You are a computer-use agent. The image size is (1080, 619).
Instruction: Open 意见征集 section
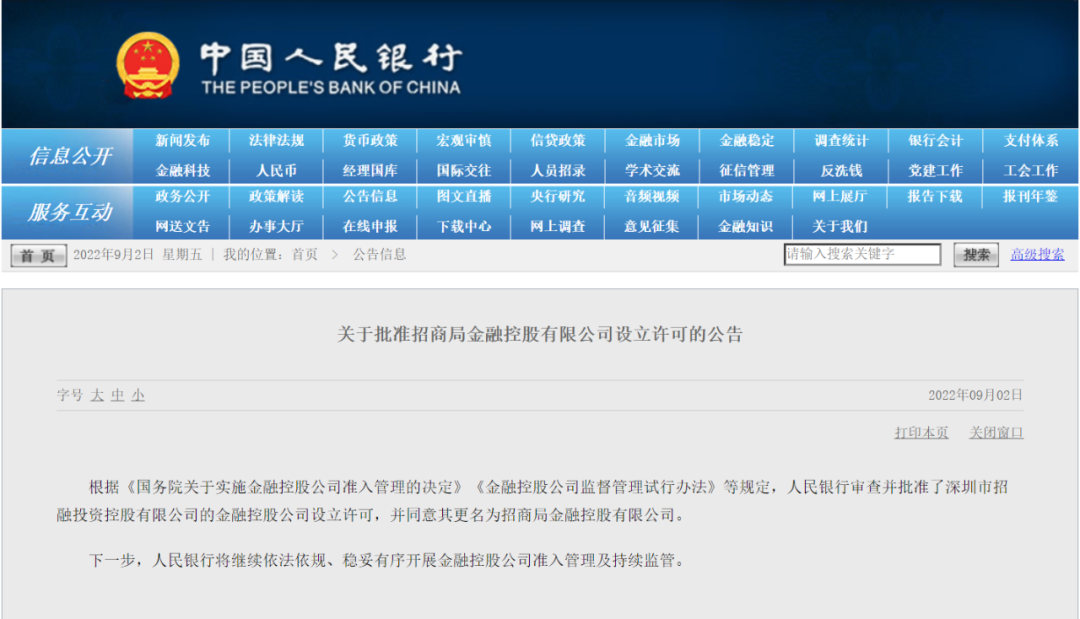click(x=652, y=226)
